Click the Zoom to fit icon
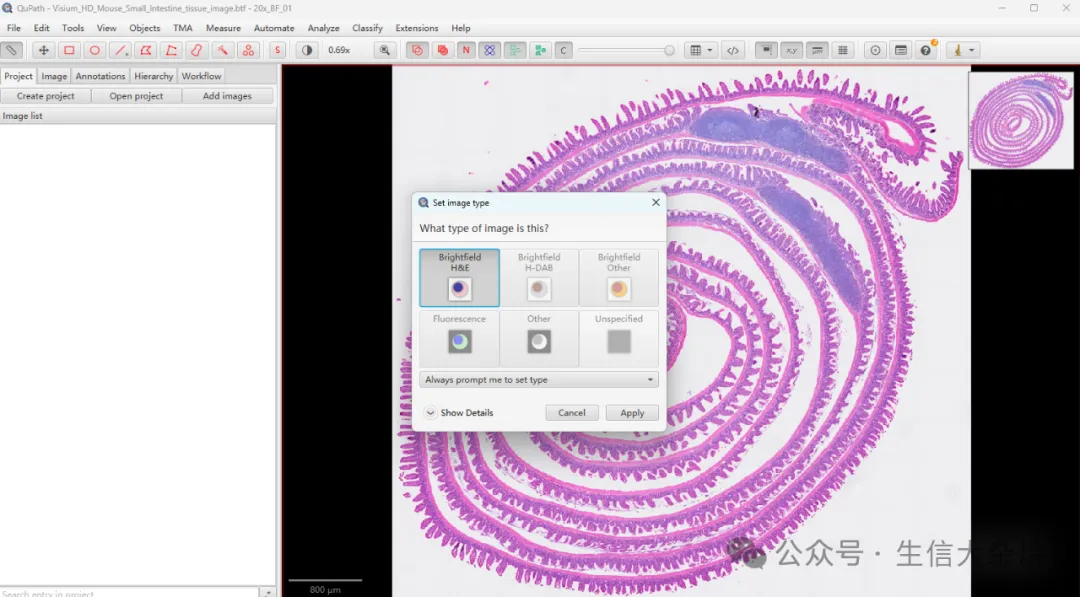Image resolution: width=1080 pixels, height=597 pixels. point(384,50)
